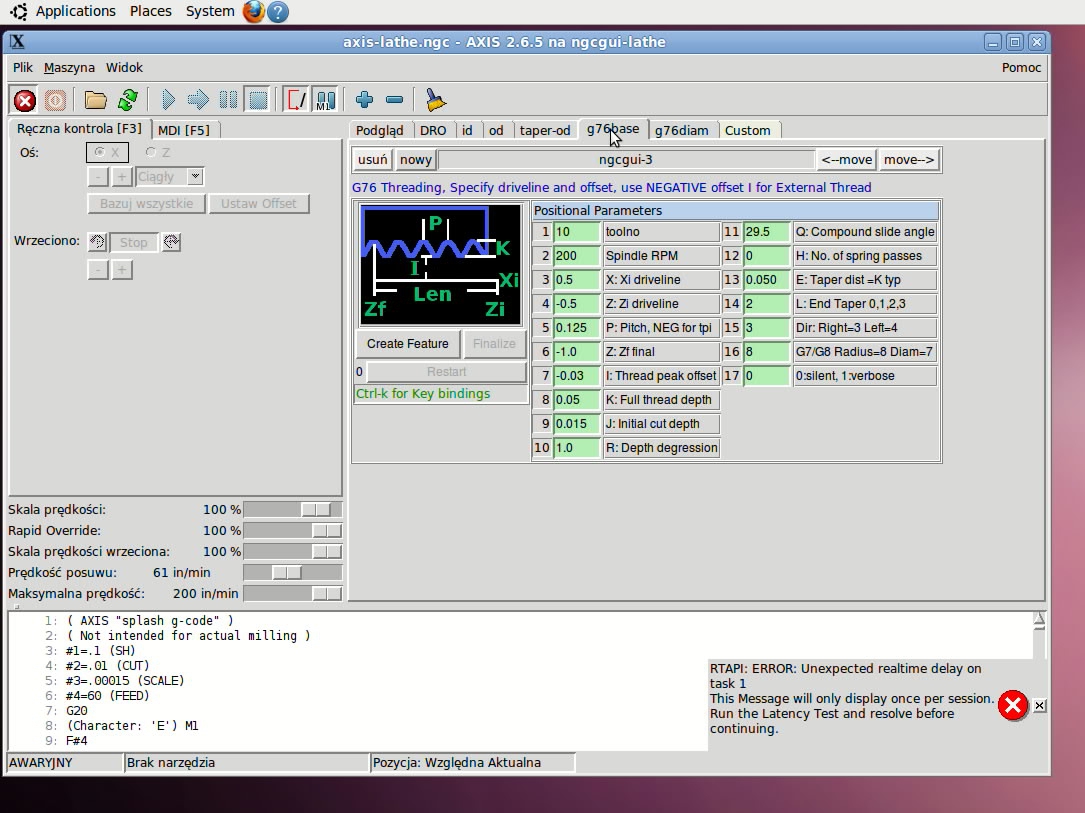Pause program execution in toolbar
Screen dimensions: 1085x813
tap(228, 100)
